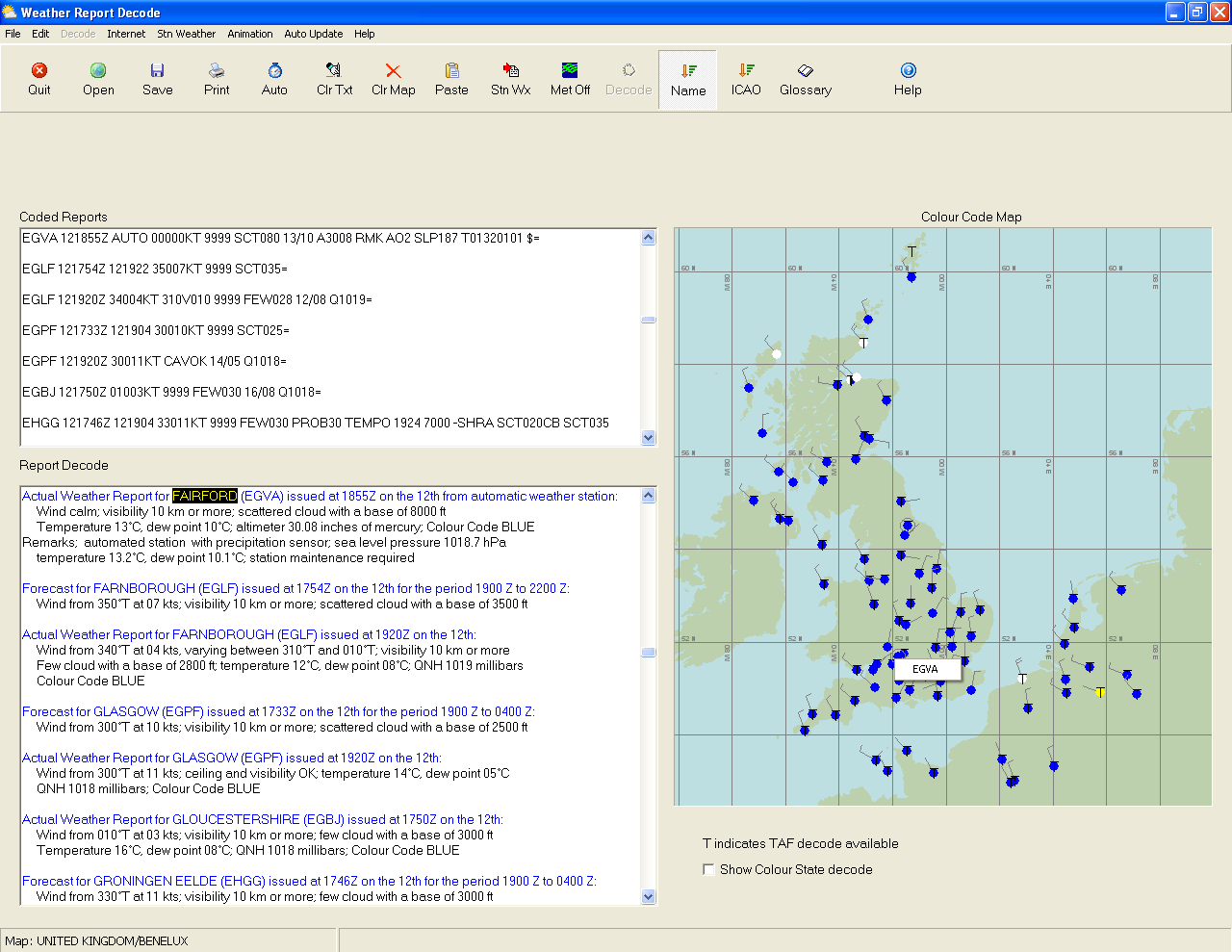The width and height of the screenshot is (1232, 952).
Task: Click the Help toolbar icon
Action: coord(908,79)
